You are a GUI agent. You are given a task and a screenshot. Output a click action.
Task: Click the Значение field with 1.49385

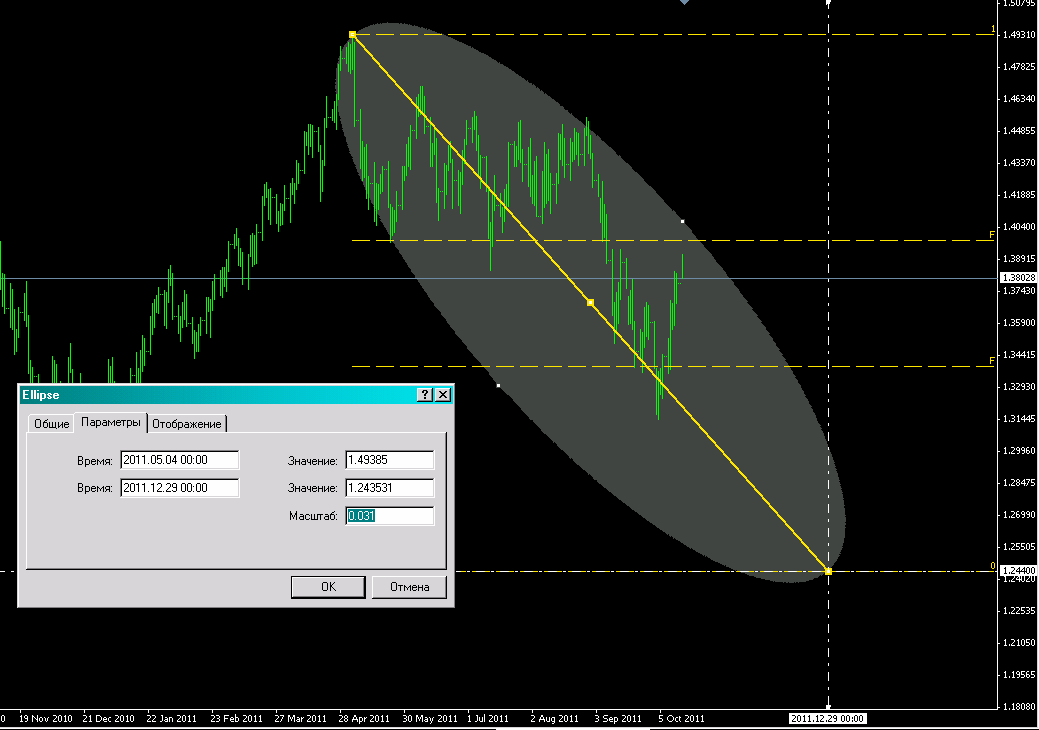(389, 460)
